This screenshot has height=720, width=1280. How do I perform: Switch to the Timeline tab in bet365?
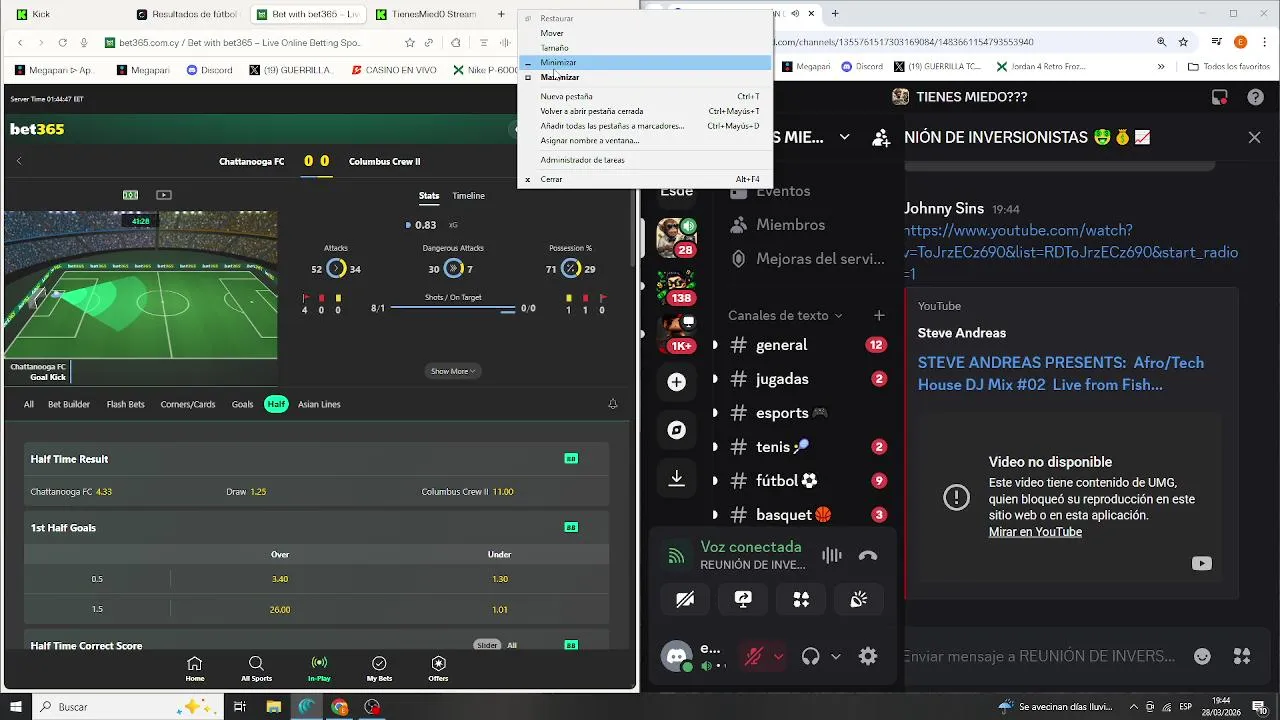(468, 196)
